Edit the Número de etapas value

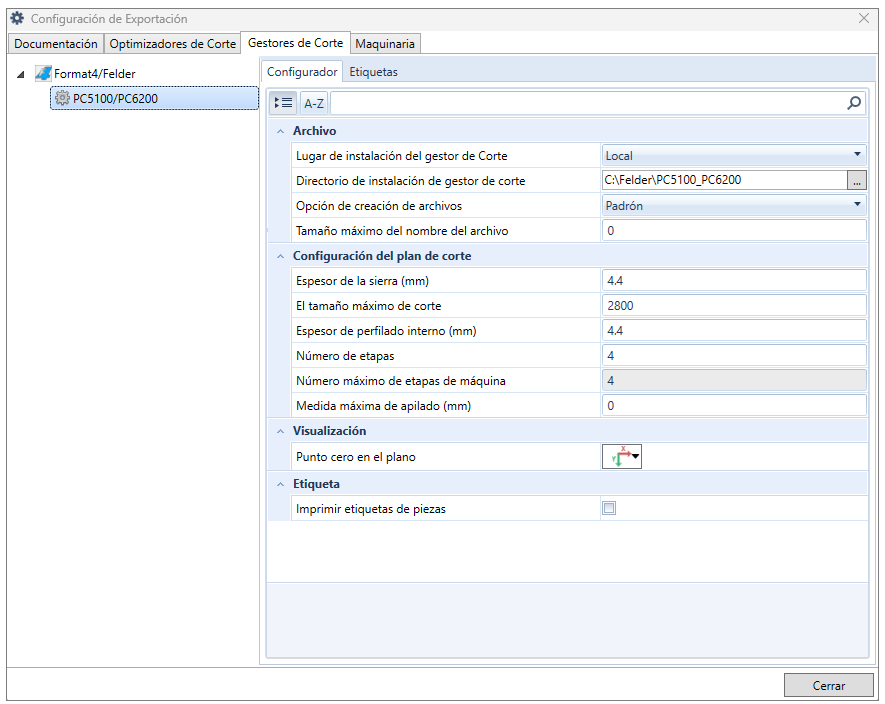pos(734,356)
